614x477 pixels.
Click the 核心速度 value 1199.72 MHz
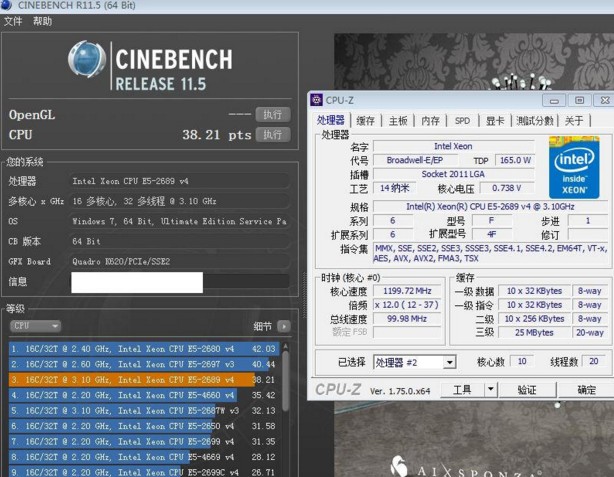407,291
